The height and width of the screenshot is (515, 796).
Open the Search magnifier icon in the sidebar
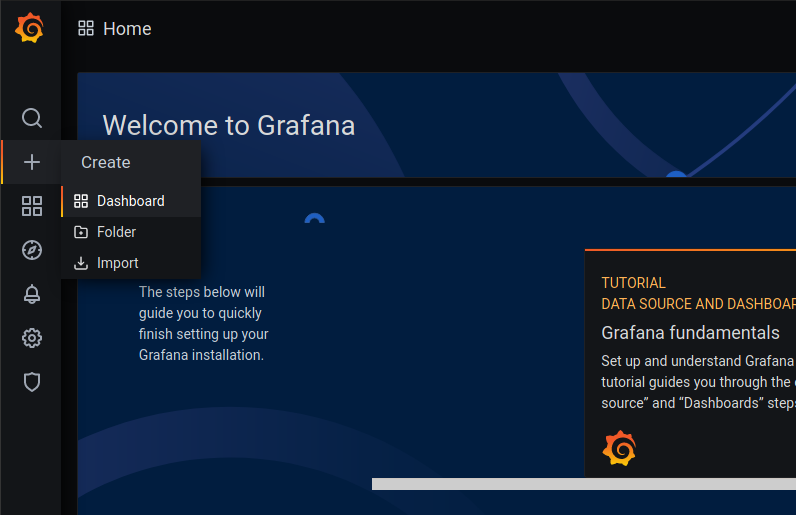click(x=31, y=118)
